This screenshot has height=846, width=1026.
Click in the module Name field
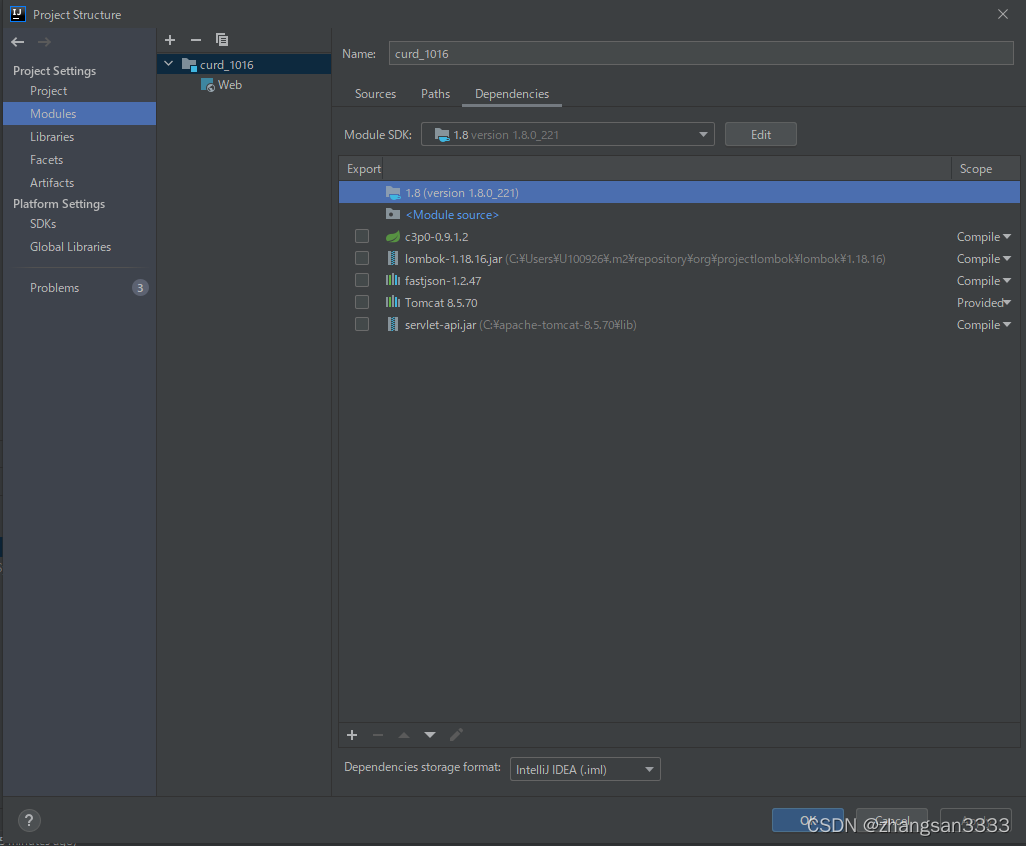coord(701,54)
